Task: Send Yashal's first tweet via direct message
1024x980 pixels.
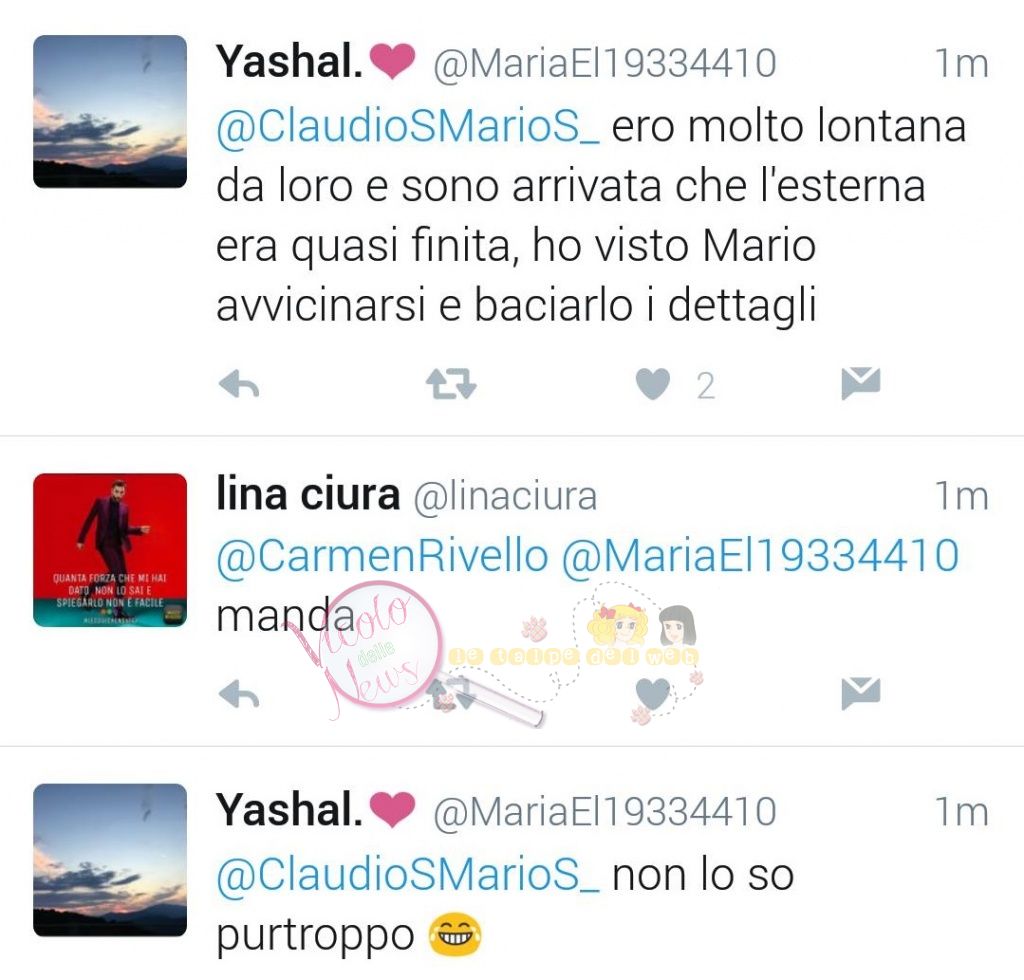Action: (861, 383)
